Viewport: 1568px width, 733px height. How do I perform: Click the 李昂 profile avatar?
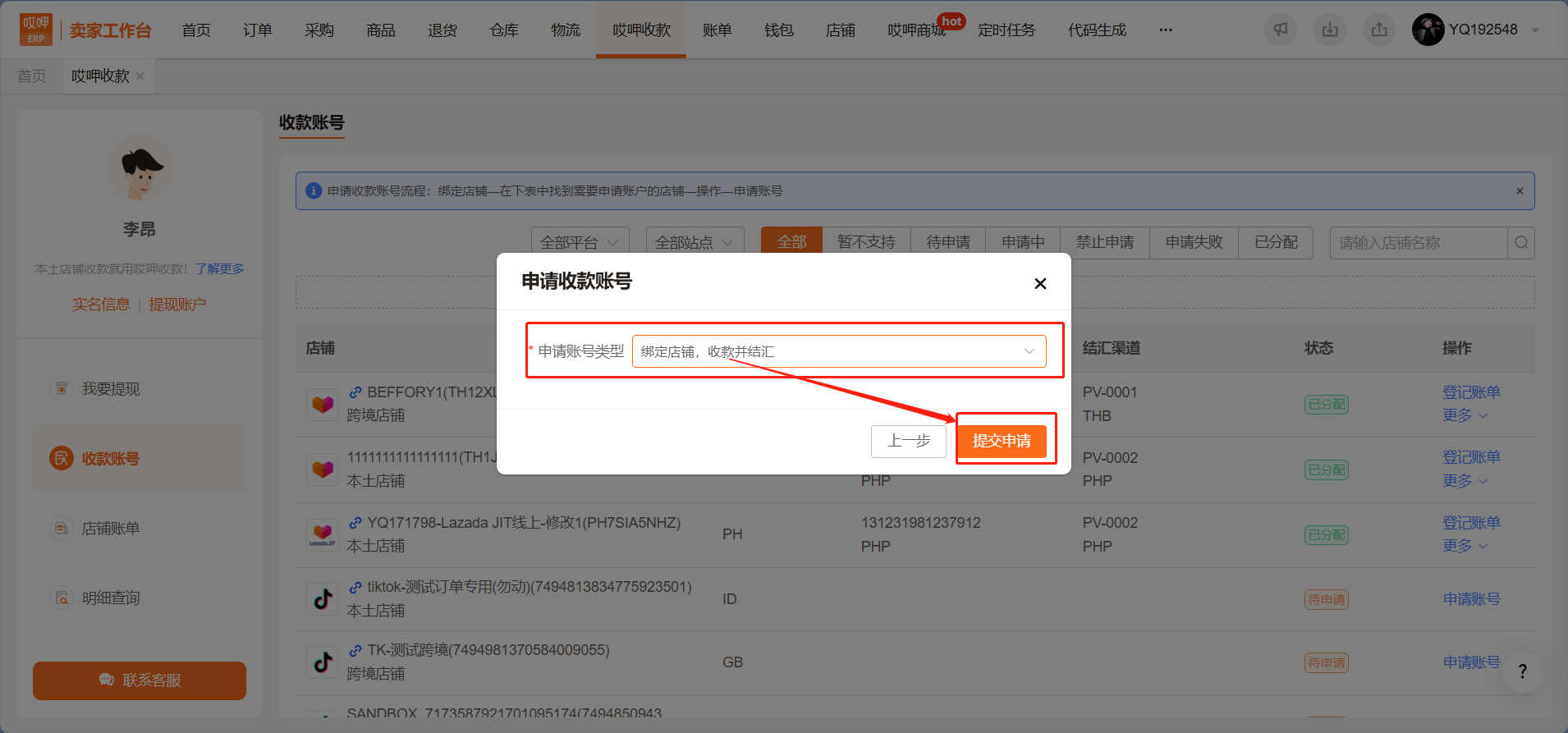pyautogui.click(x=140, y=169)
